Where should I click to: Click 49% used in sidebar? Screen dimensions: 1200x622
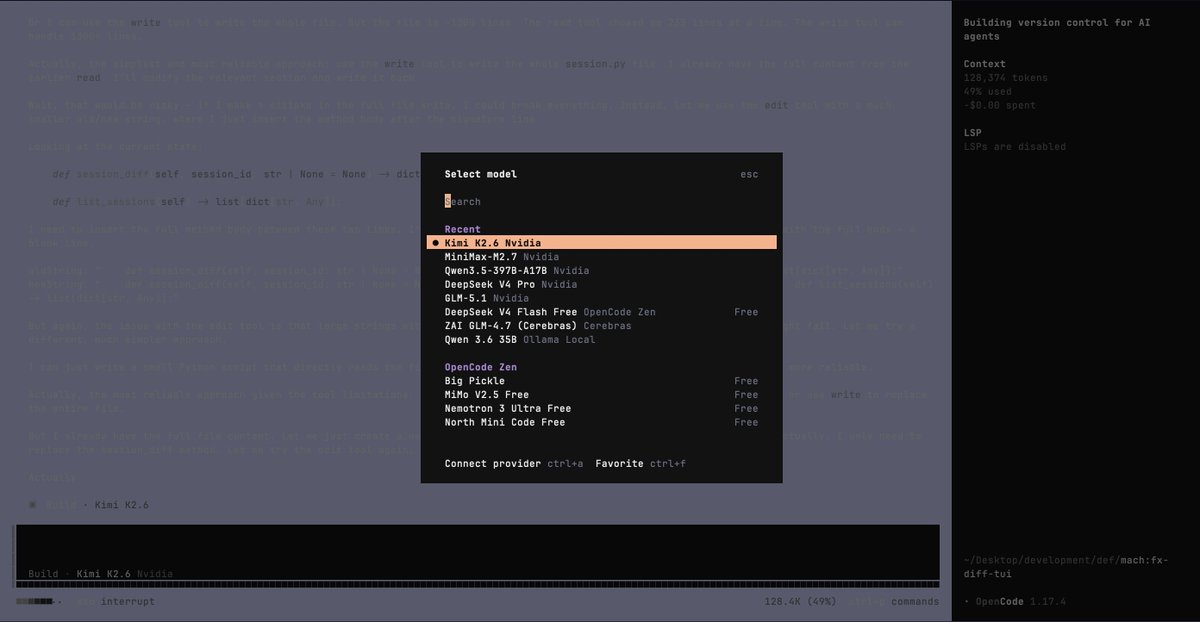(988, 91)
